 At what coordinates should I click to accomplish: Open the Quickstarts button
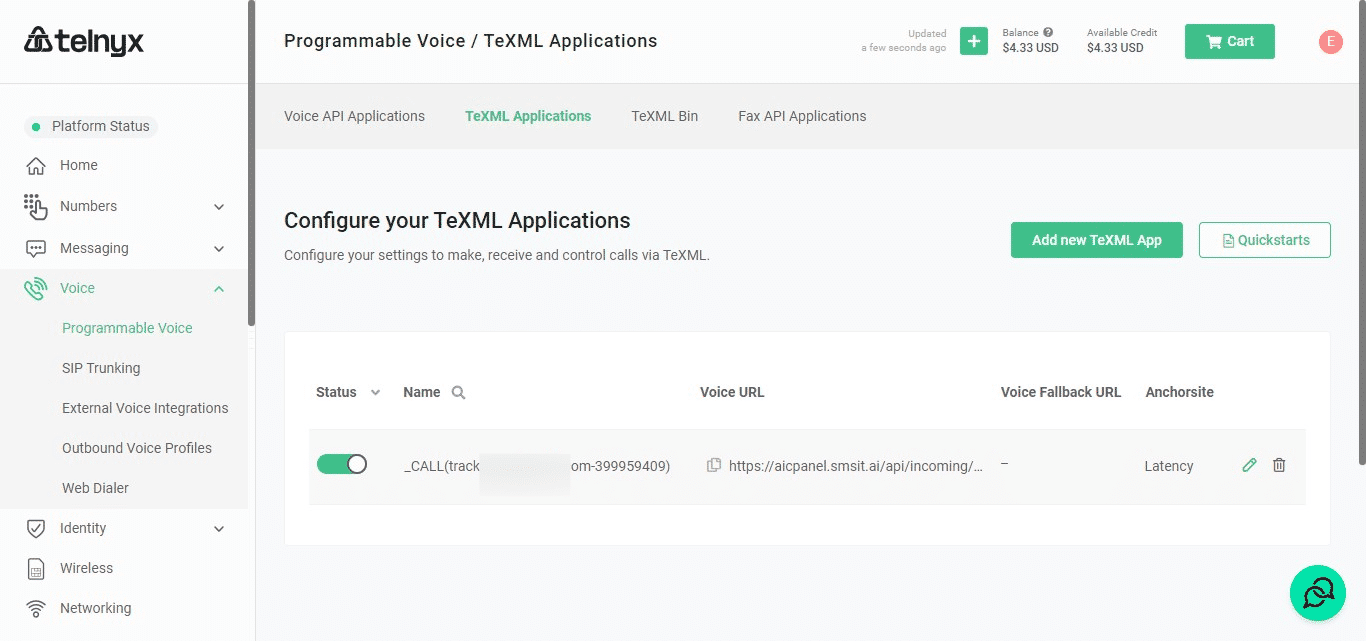[1264, 240]
